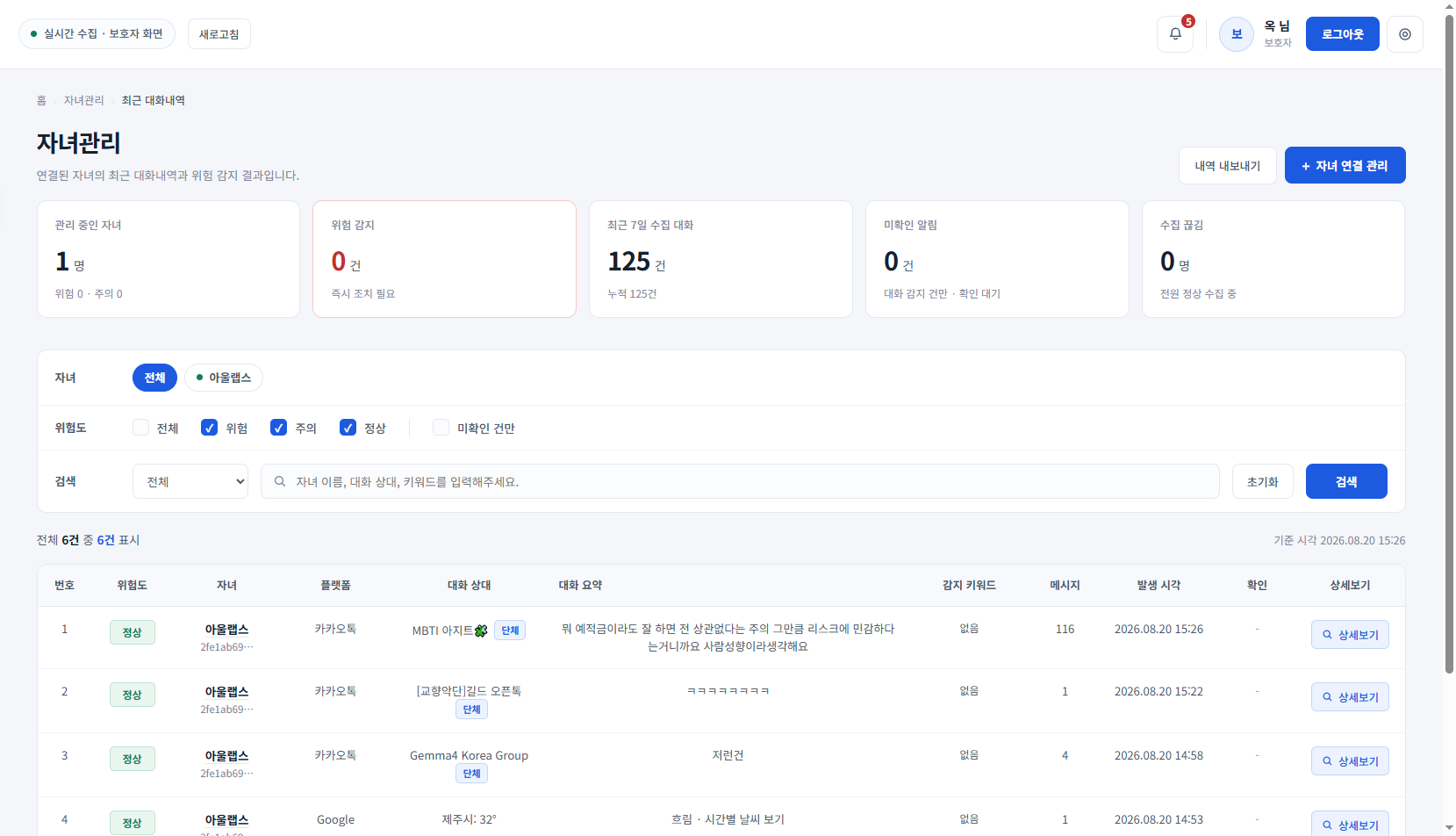1456x836 pixels.
Task: Click the Gemma4 Korea Group cell
Action: [469, 755]
